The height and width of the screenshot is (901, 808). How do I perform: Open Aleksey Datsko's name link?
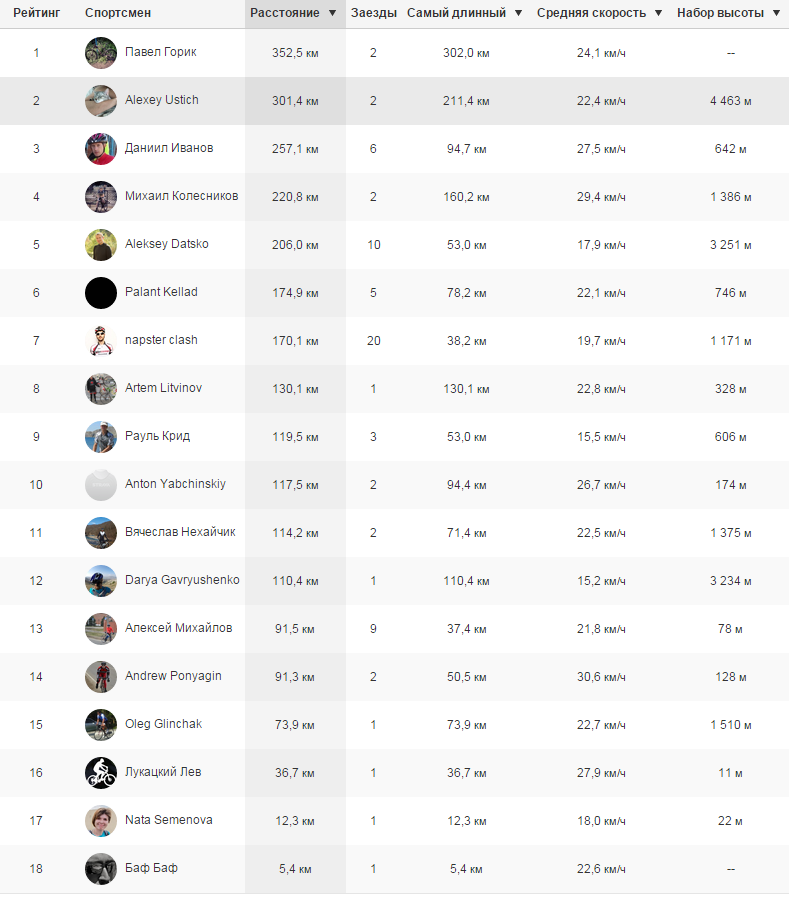pyautogui.click(x=167, y=244)
